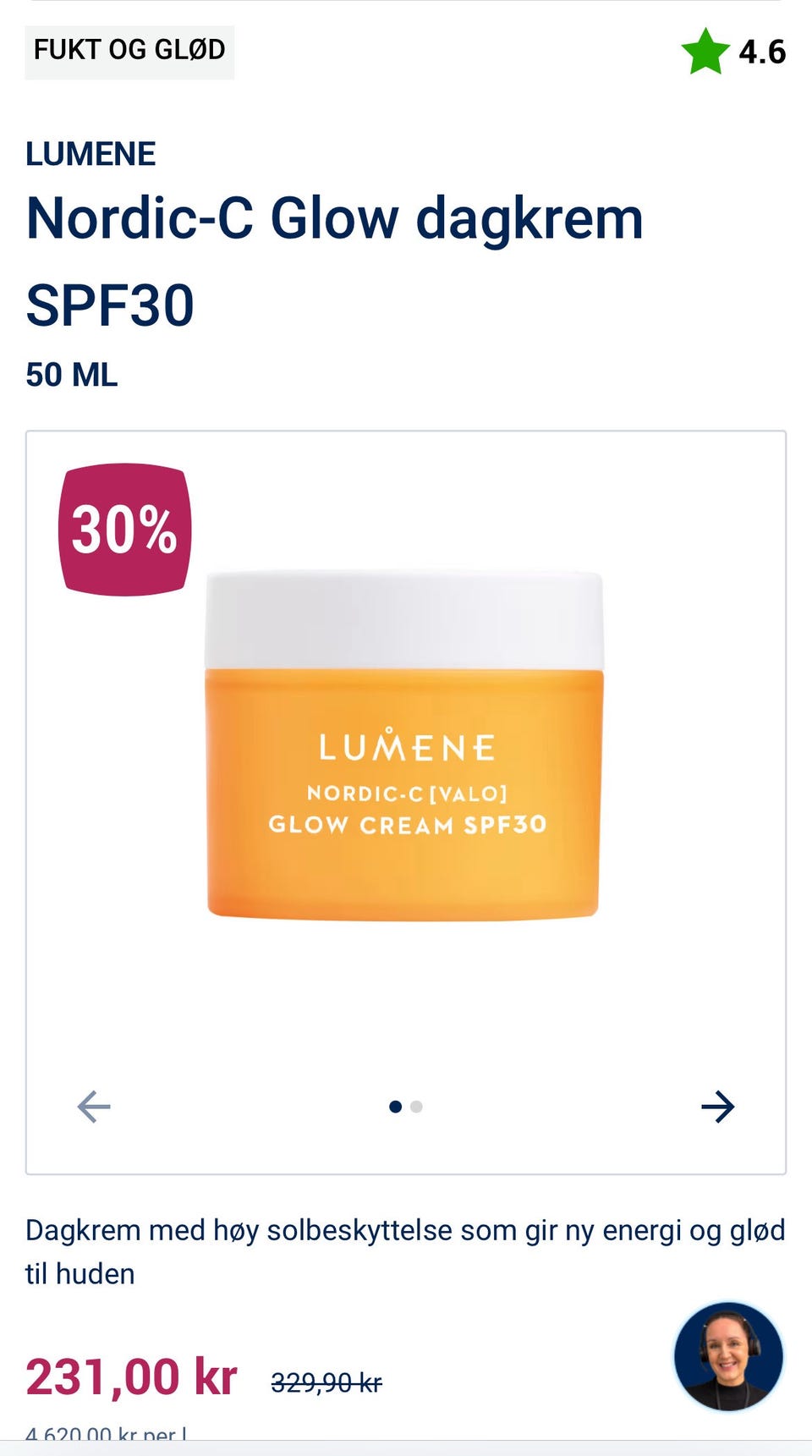Open the FUKT OG GLØD category tag
Viewport: 812px width, 1456px height.
(129, 52)
